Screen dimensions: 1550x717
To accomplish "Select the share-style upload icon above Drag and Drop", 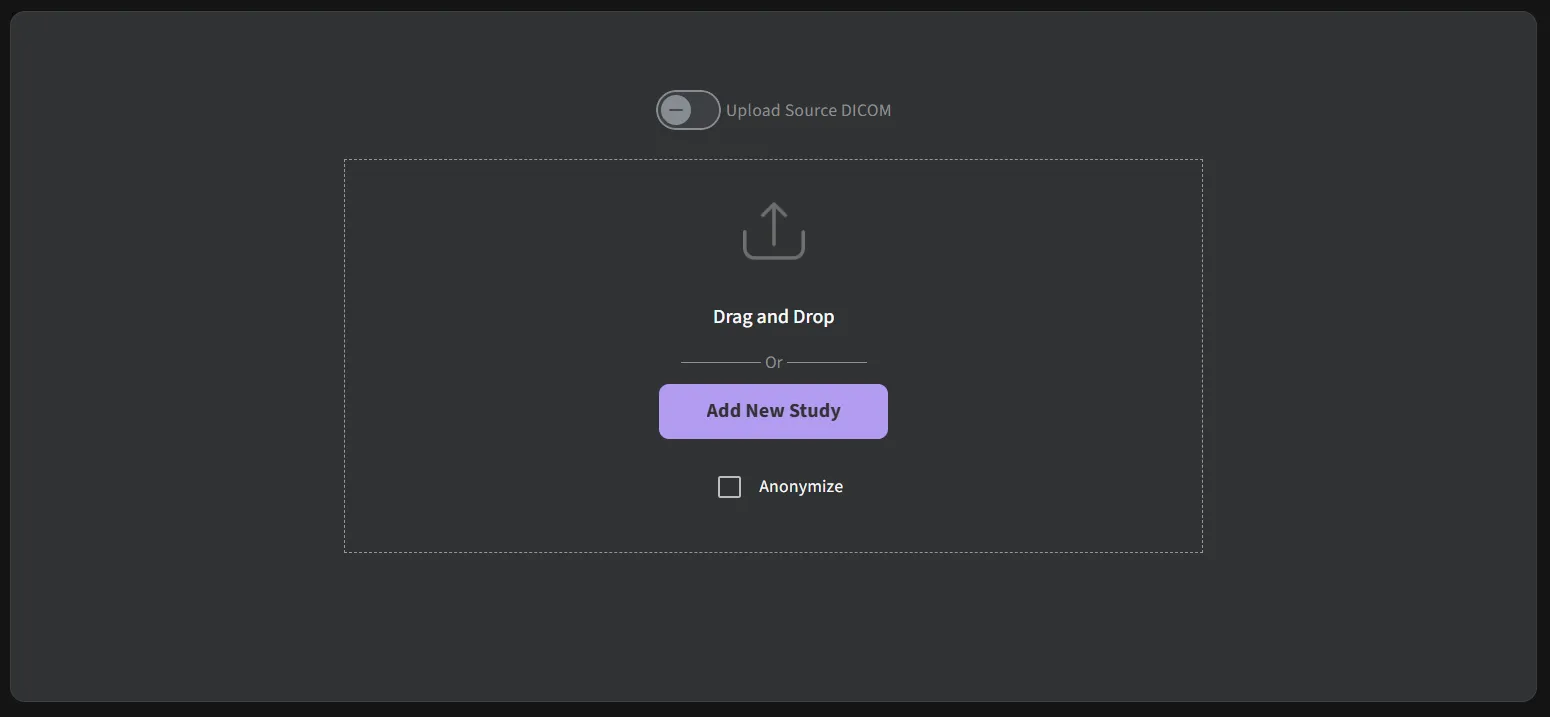I will coord(773,231).
